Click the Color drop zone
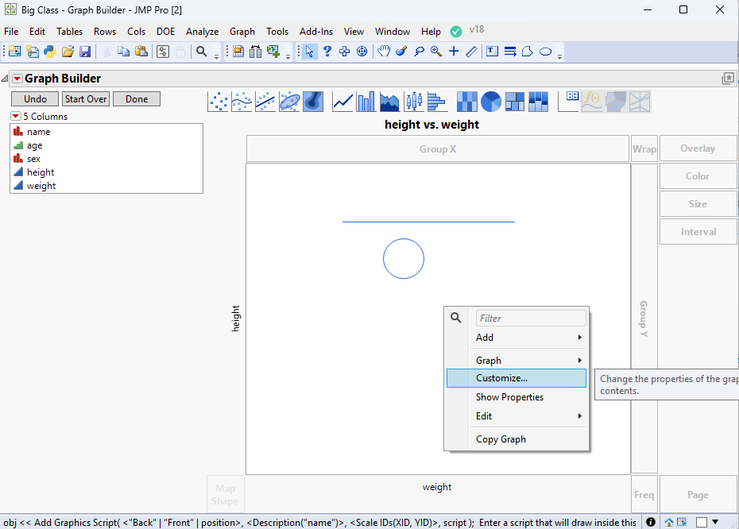Viewport: 739px width, 529px height. click(x=697, y=176)
